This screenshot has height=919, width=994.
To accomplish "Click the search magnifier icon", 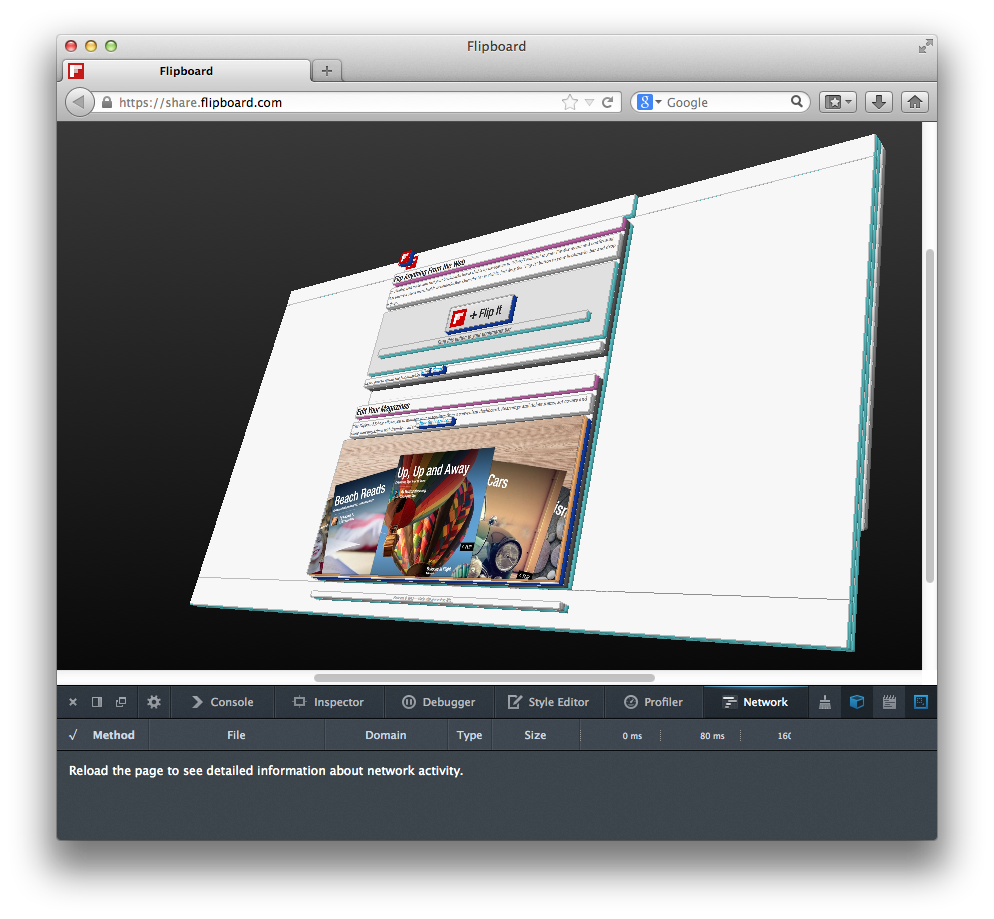I will 797,101.
